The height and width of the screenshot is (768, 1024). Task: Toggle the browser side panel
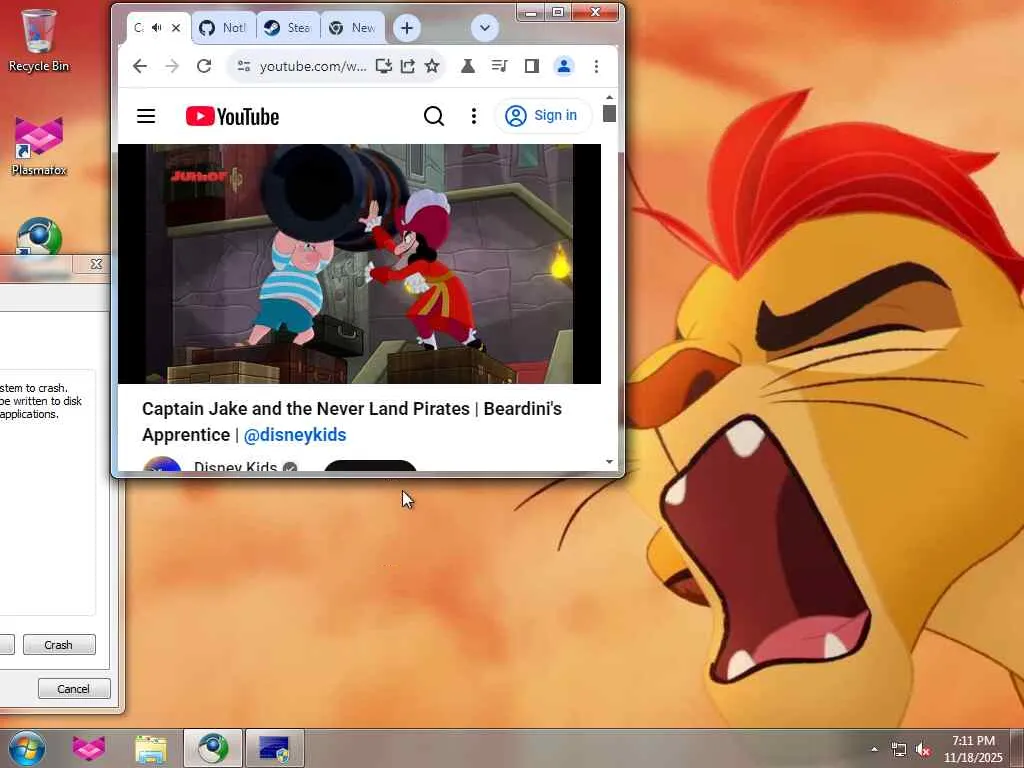pyautogui.click(x=532, y=66)
